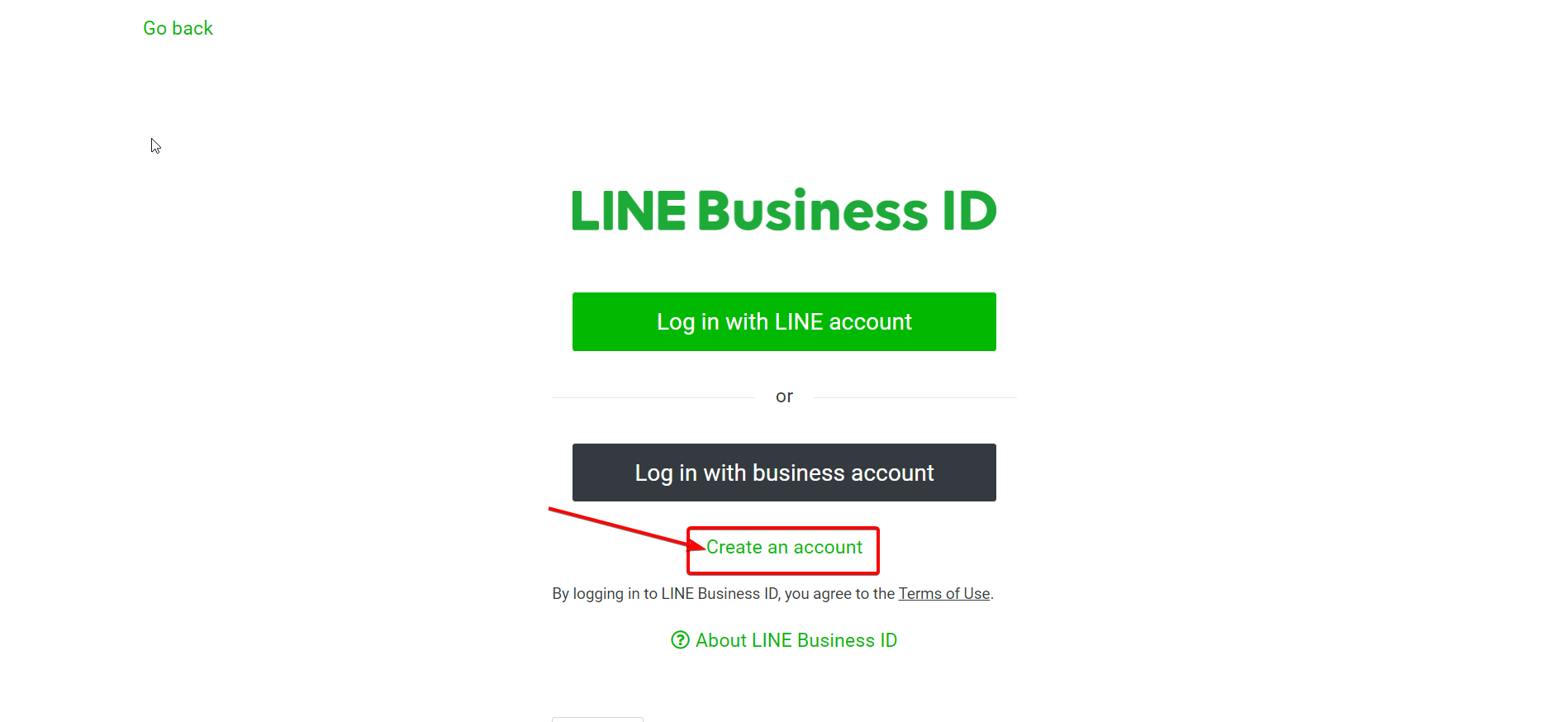This screenshot has height=722, width=1568.
Task: Read the Terms of Use
Action: point(944,593)
